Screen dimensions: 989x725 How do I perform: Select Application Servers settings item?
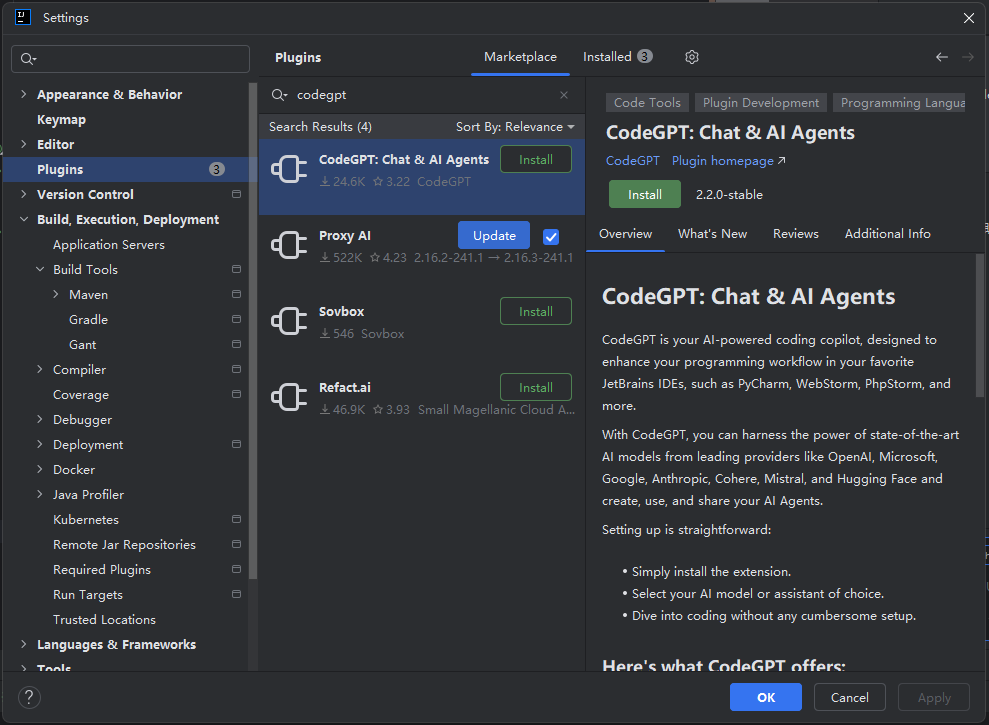(108, 244)
